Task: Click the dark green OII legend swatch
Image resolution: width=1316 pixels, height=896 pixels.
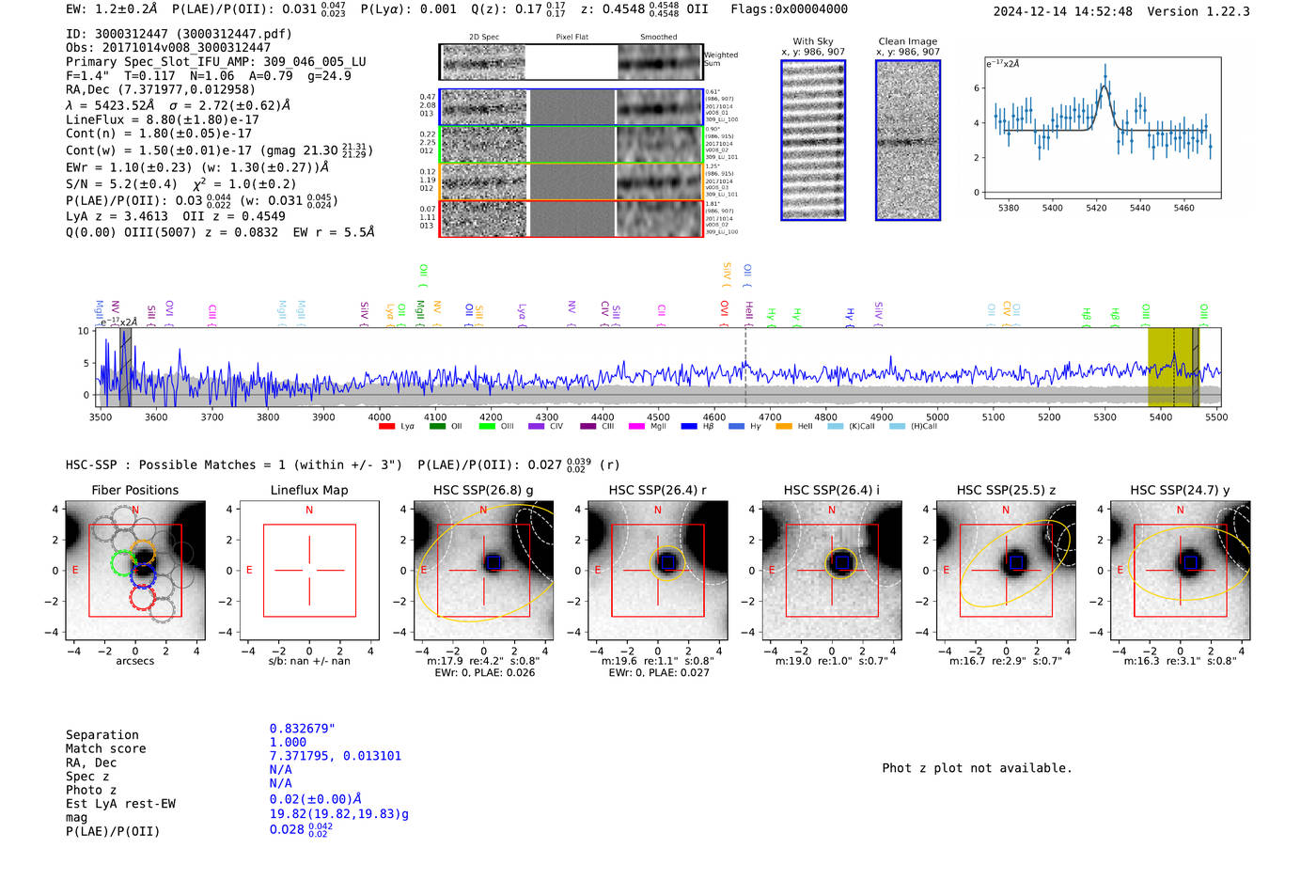Action: [x=437, y=427]
